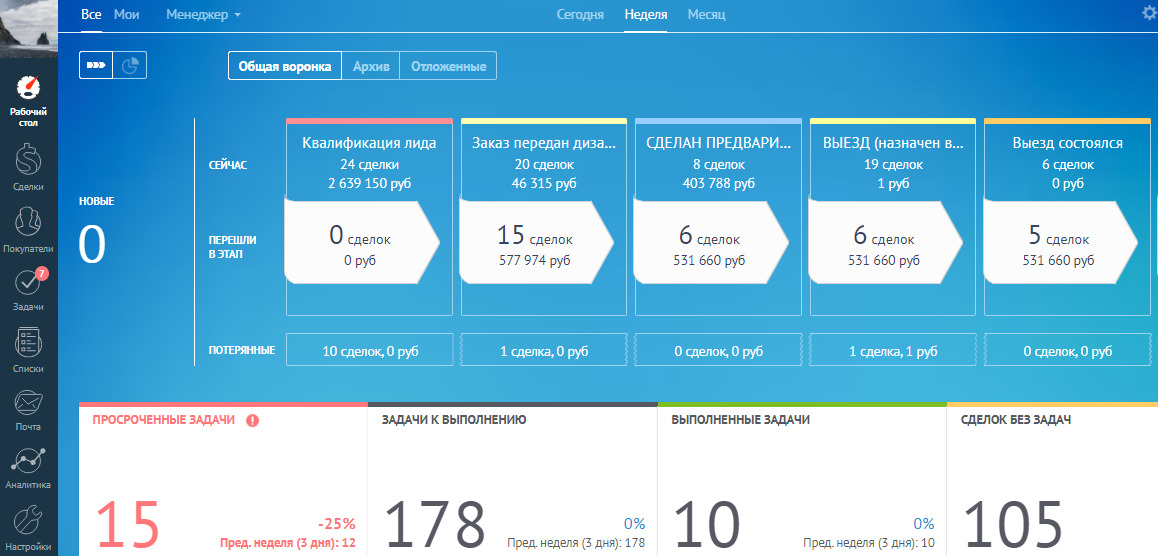Switch to funnel arrows view
Image resolution: width=1158 pixels, height=556 pixels.
[x=96, y=65]
